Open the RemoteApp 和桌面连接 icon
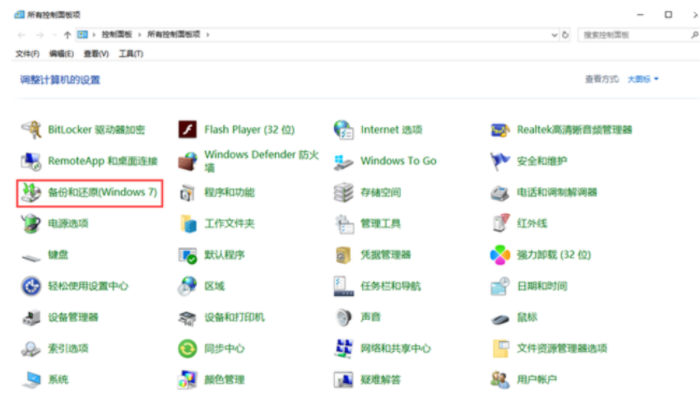Viewport: 700px width, 400px height. [x=31, y=161]
